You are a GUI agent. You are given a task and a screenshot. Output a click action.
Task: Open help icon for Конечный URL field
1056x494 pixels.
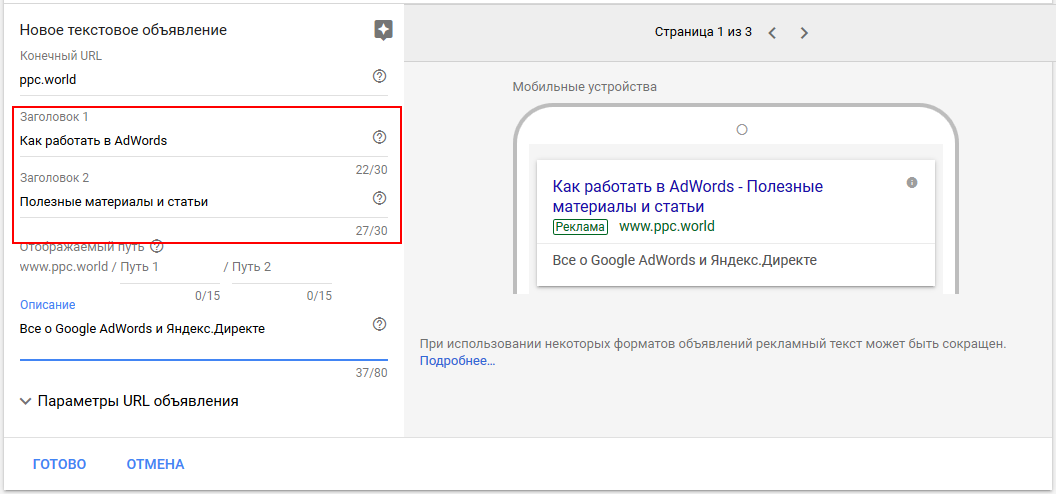[379, 76]
